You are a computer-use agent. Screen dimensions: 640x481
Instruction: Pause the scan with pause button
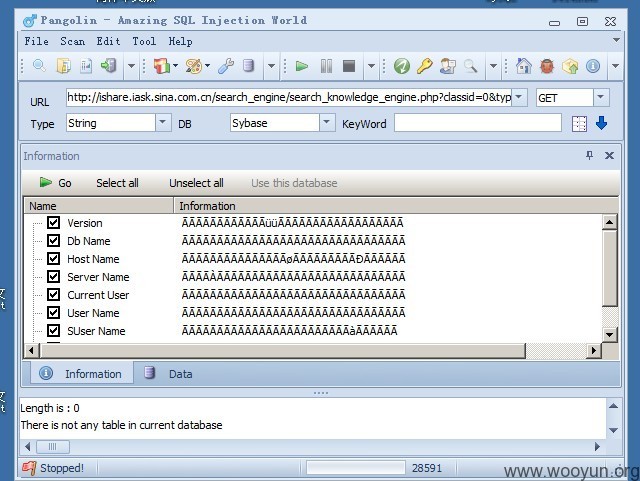point(326,66)
